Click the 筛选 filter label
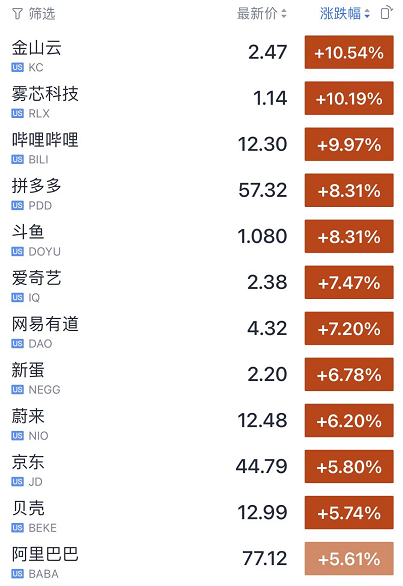 (42, 14)
